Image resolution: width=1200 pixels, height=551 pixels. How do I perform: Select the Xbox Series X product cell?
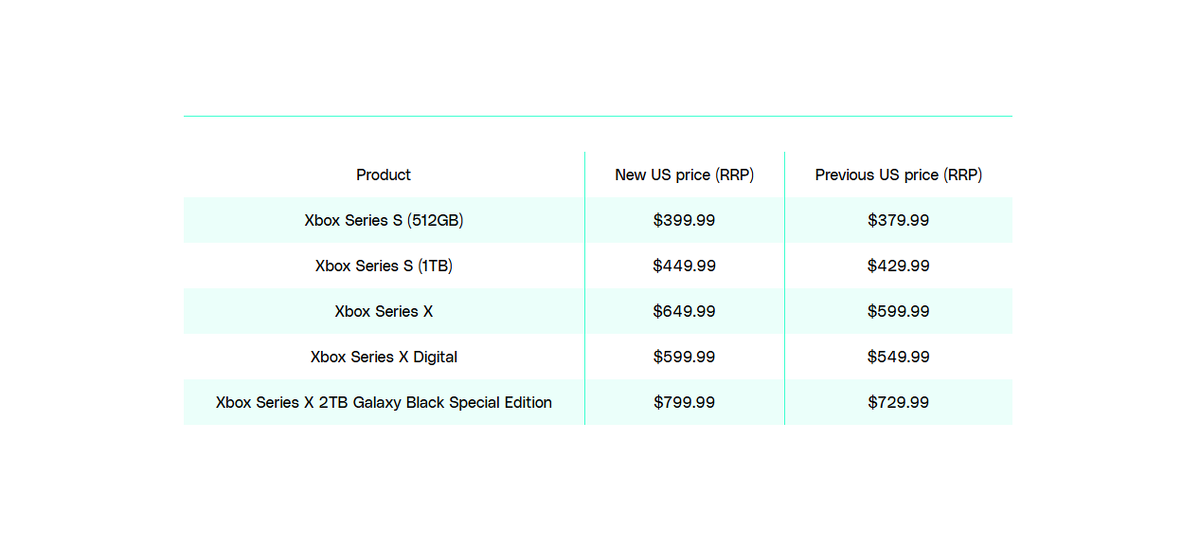tap(384, 311)
